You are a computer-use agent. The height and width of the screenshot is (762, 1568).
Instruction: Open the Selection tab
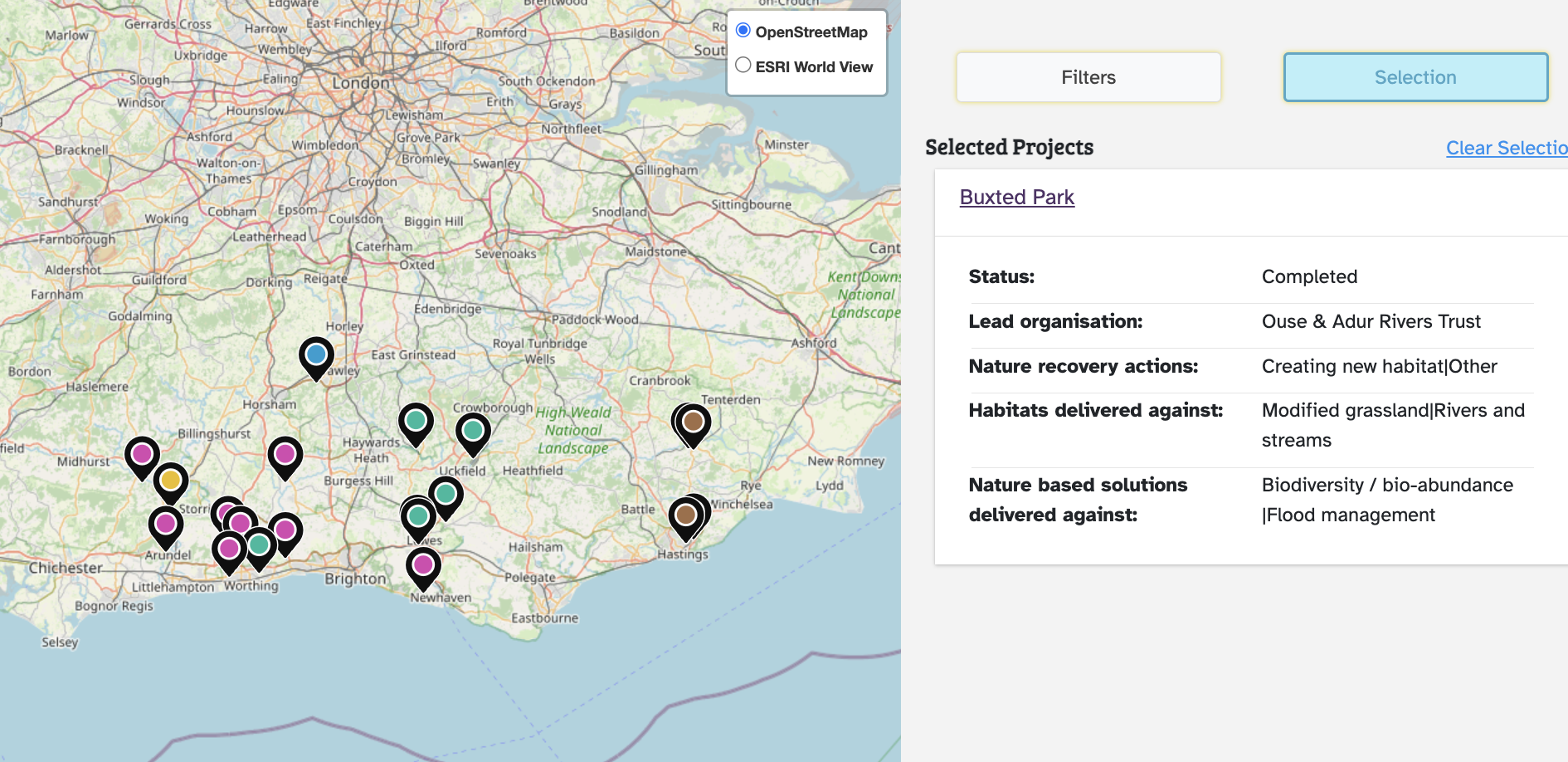tap(1415, 77)
